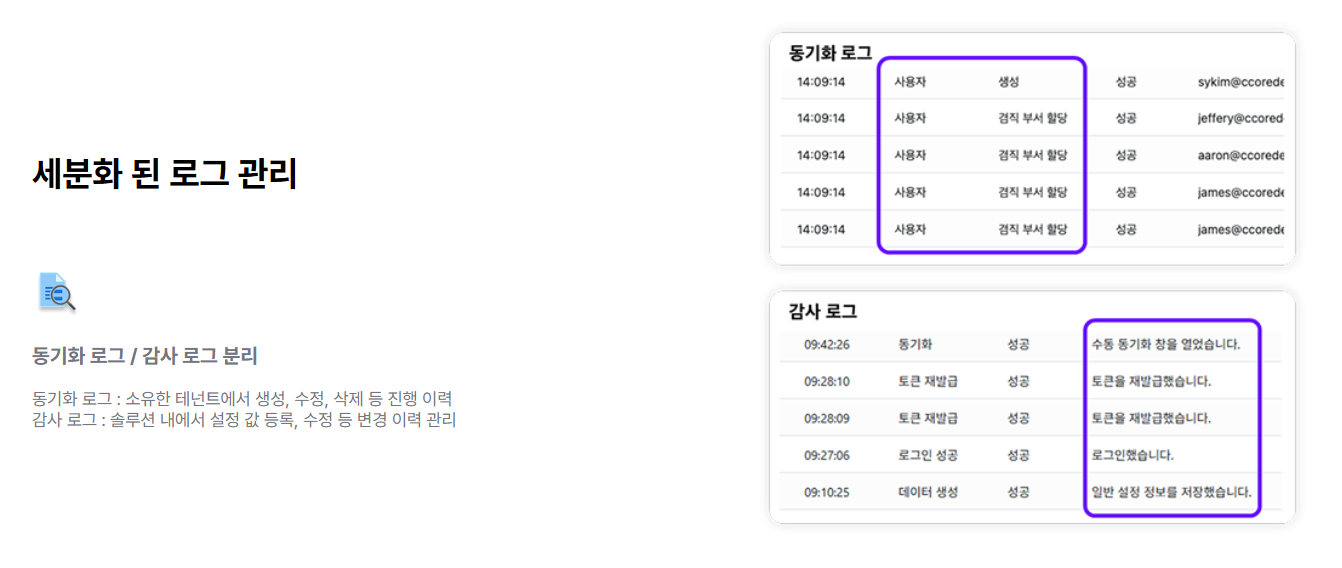
Task: Open the 동기화 로그 panel title
Action: (x=830, y=52)
